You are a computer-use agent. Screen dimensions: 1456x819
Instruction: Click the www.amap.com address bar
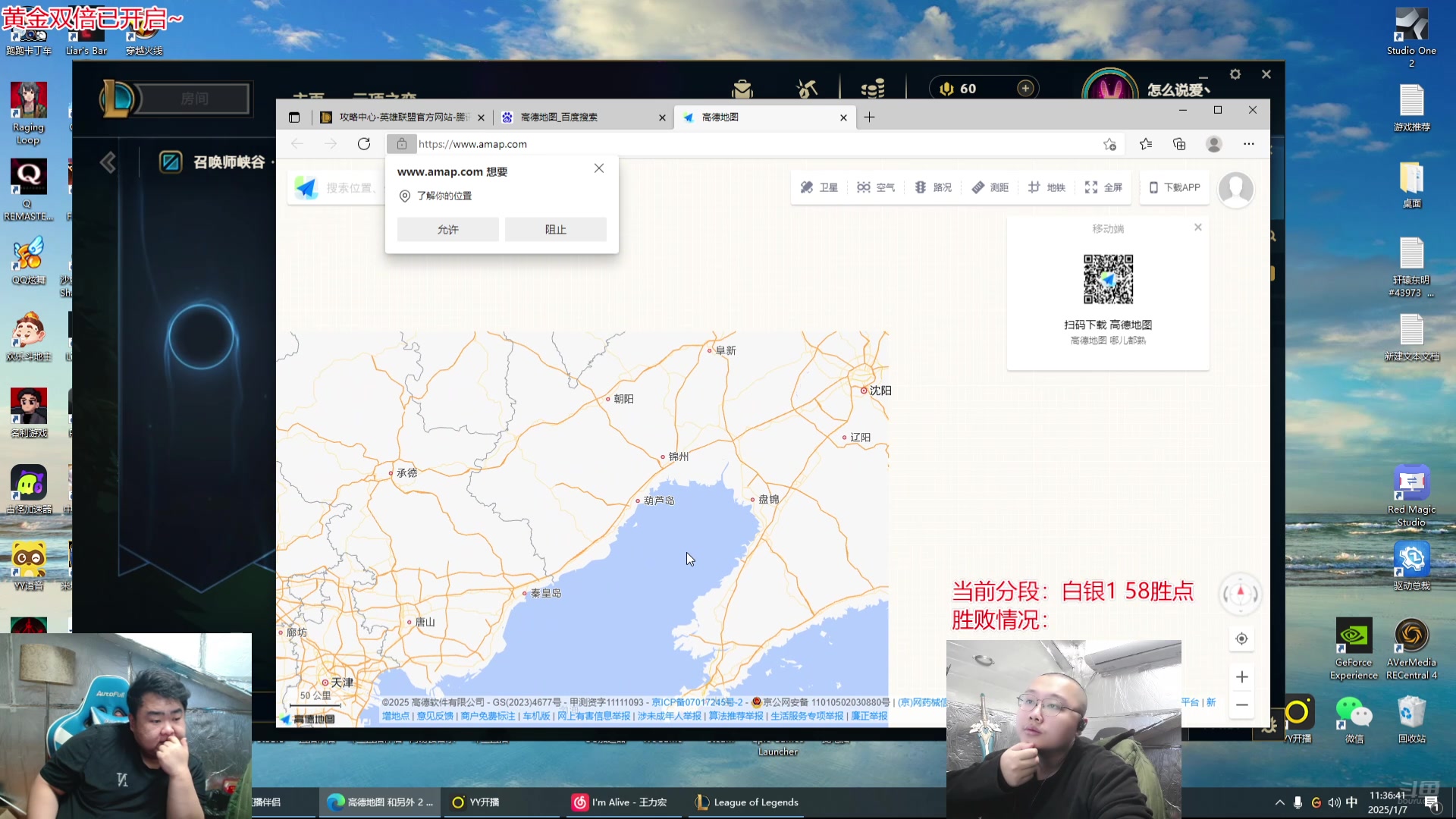click(473, 143)
